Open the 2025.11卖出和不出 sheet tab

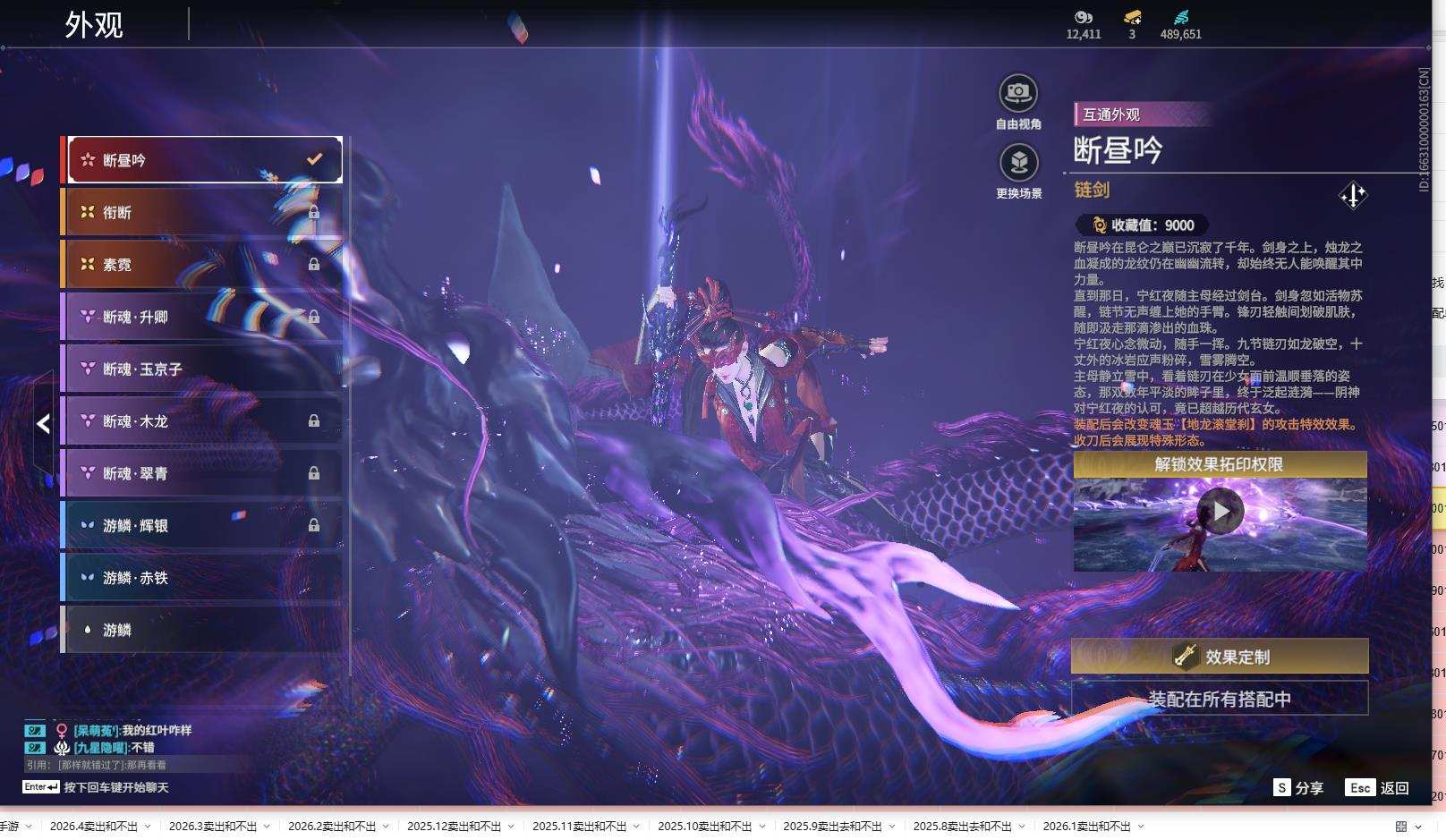pos(579,827)
